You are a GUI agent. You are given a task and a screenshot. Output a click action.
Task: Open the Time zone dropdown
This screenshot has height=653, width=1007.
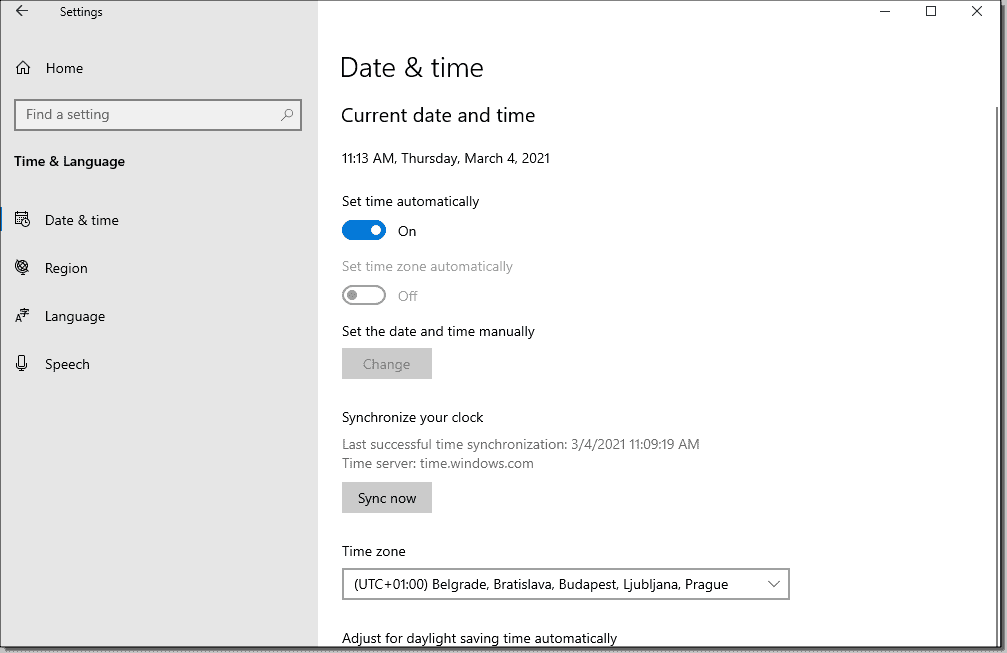click(x=566, y=584)
